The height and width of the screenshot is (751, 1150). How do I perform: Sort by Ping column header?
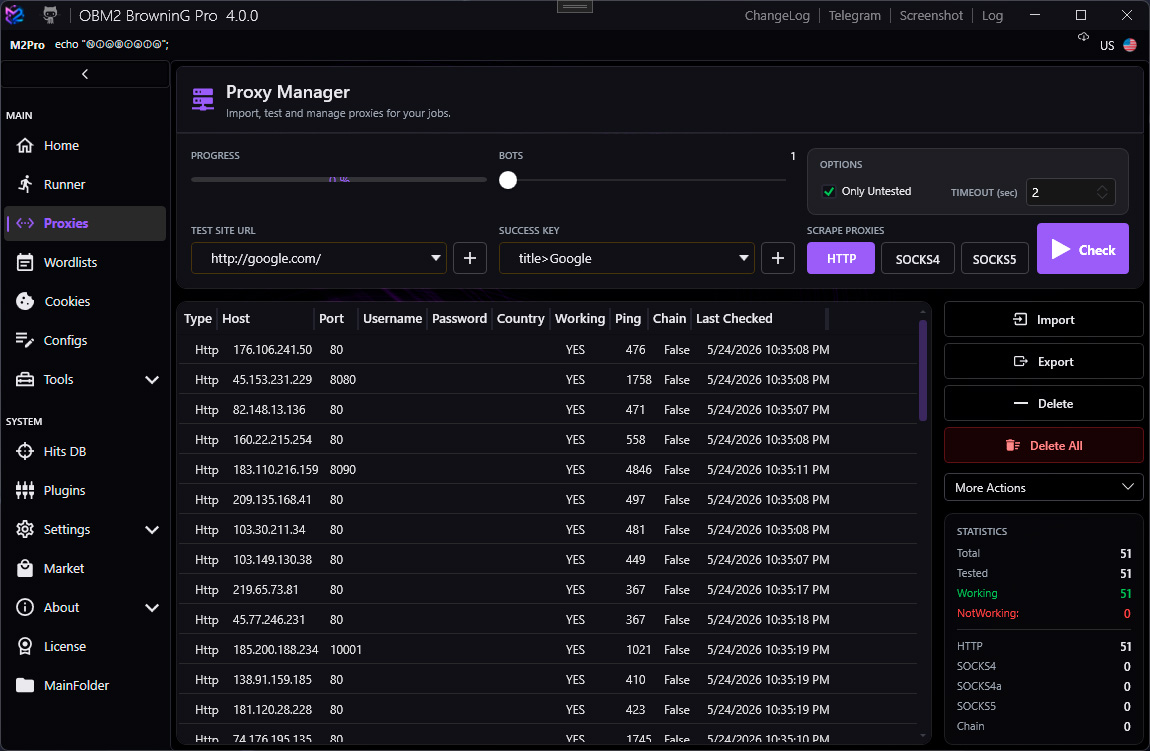tap(628, 318)
